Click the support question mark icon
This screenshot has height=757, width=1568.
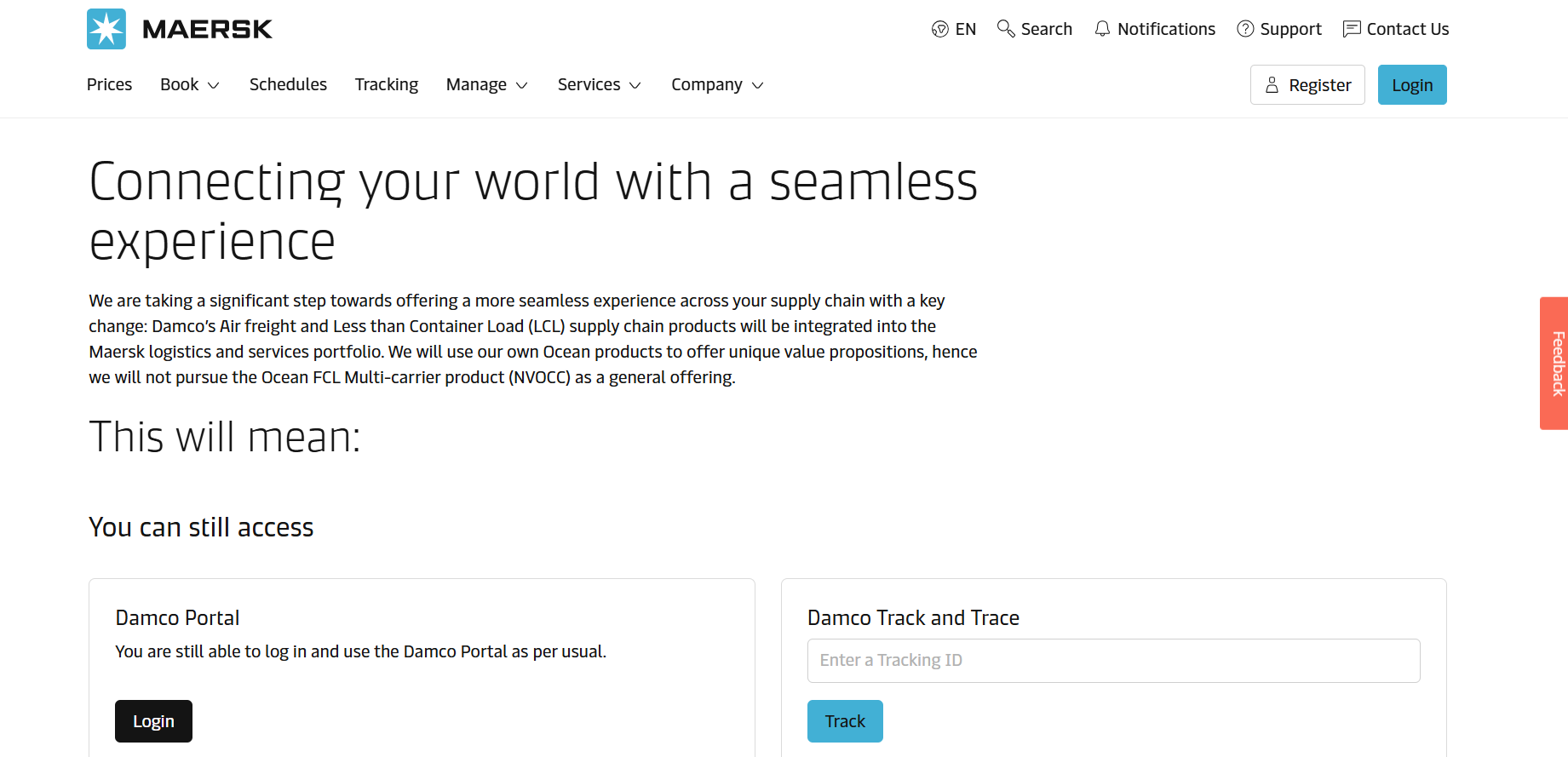tap(1245, 29)
